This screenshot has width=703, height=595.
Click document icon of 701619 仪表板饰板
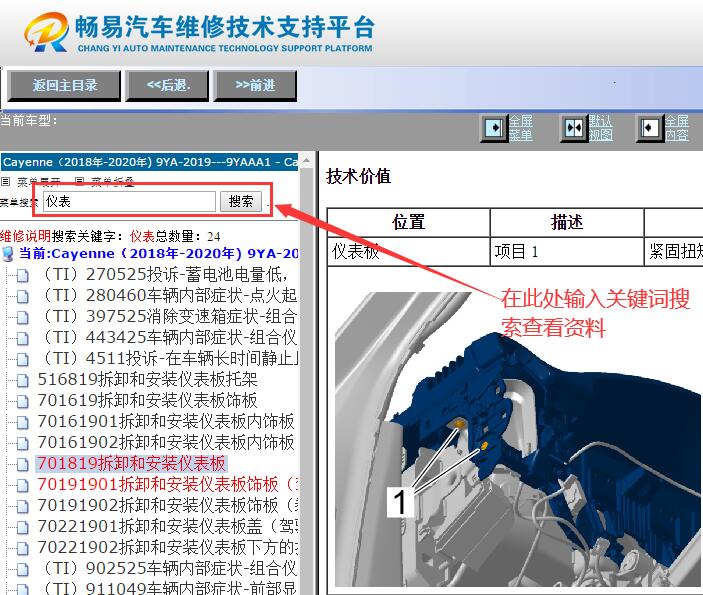click(x=22, y=402)
